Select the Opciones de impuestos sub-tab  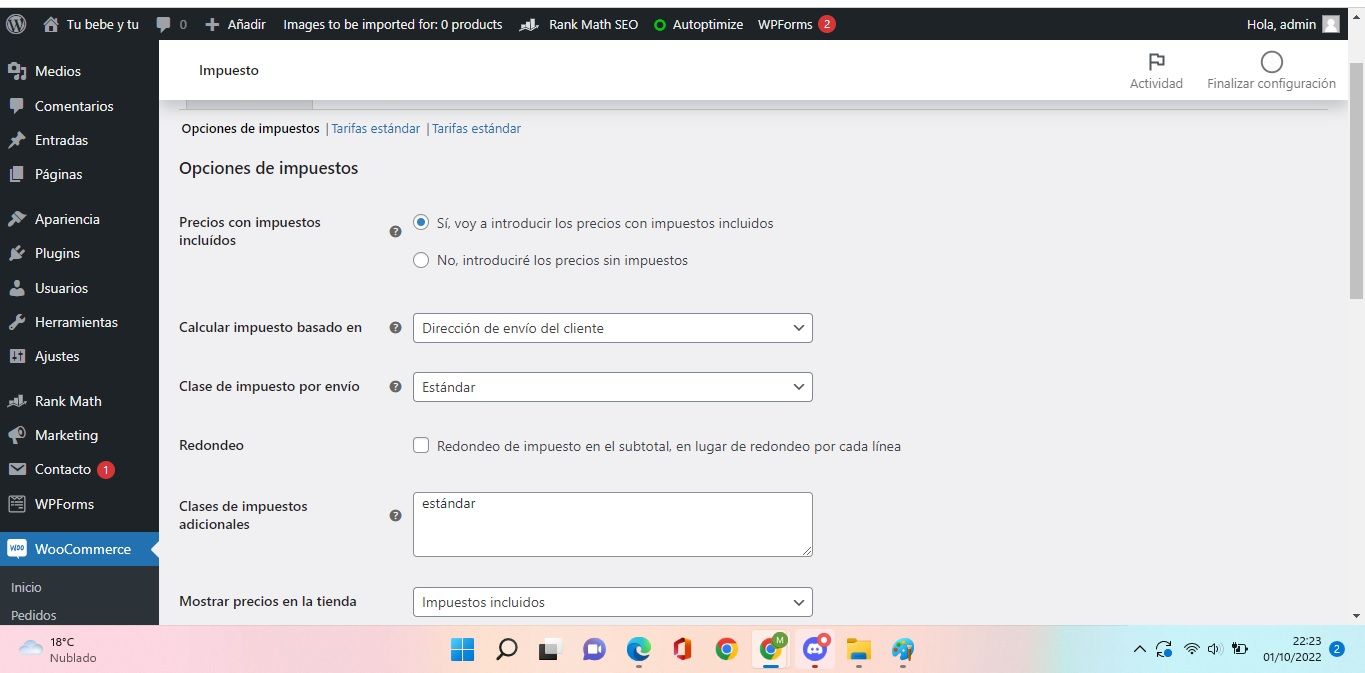tap(250, 128)
